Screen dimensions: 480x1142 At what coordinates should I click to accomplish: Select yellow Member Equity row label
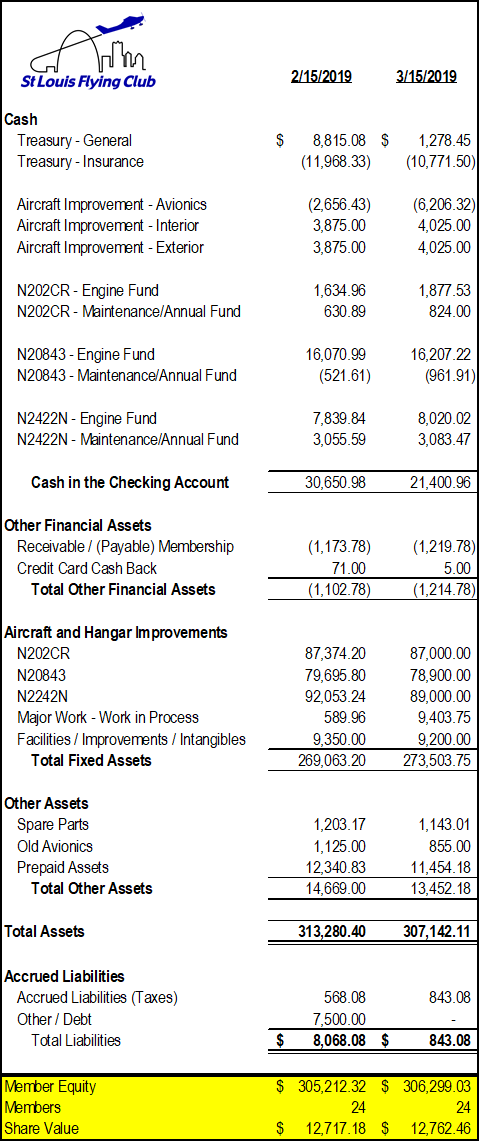[49, 1087]
